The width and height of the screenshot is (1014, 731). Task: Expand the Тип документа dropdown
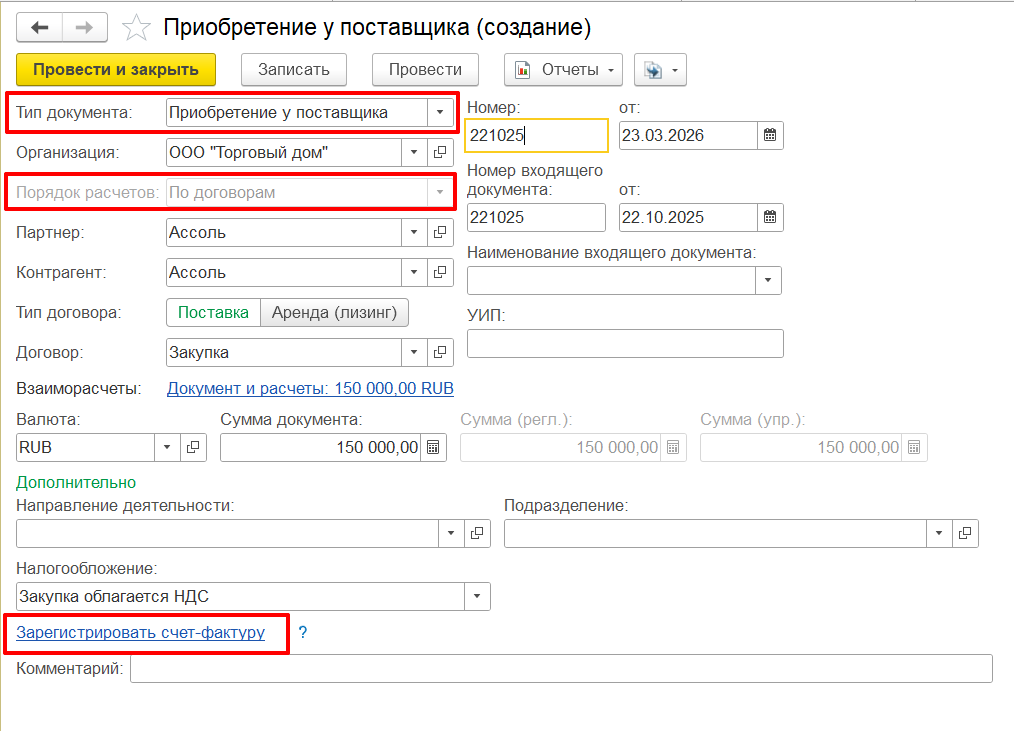tap(440, 113)
